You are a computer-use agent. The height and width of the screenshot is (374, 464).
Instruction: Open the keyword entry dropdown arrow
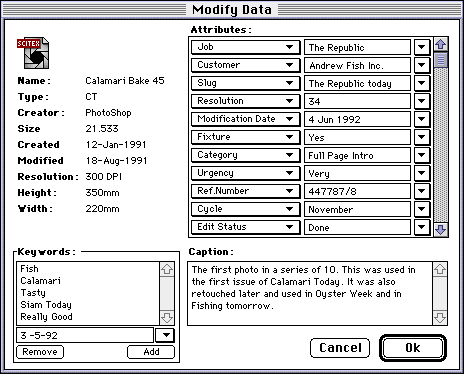[x=165, y=335]
